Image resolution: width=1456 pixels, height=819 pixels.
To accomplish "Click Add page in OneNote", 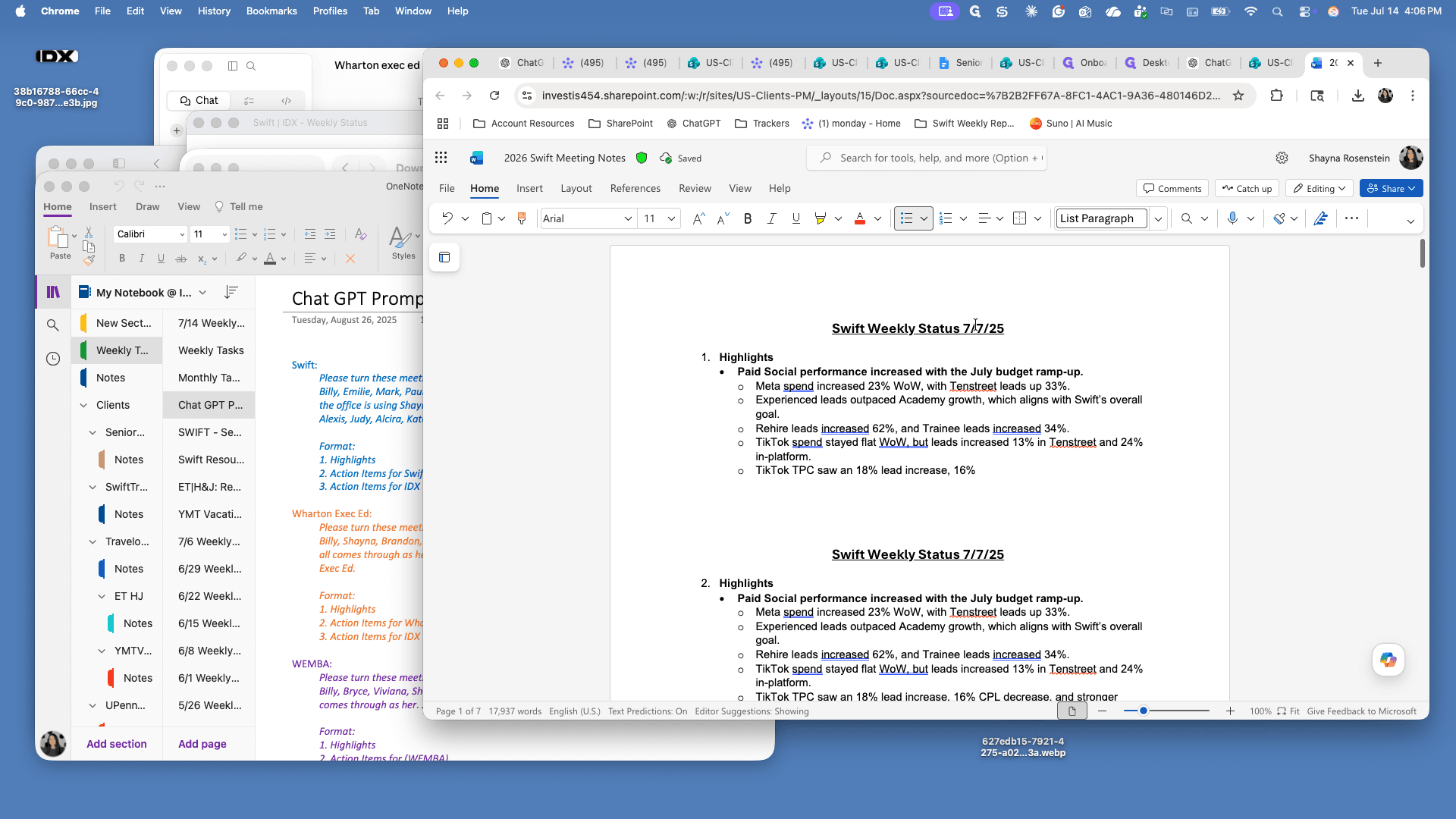I will pos(202,744).
